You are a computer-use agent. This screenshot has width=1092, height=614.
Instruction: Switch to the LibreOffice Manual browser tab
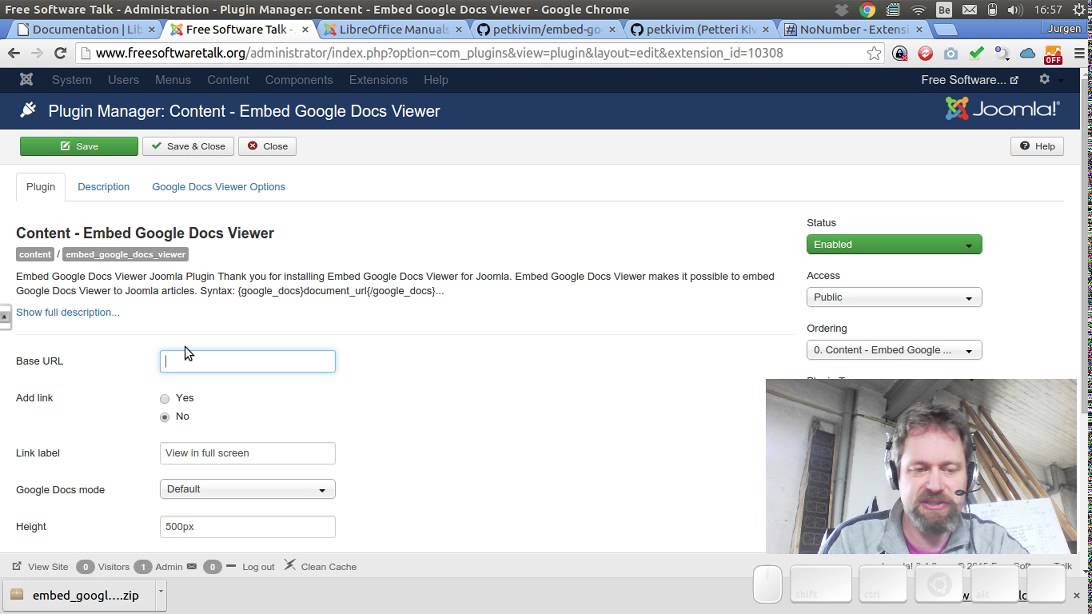click(392, 29)
